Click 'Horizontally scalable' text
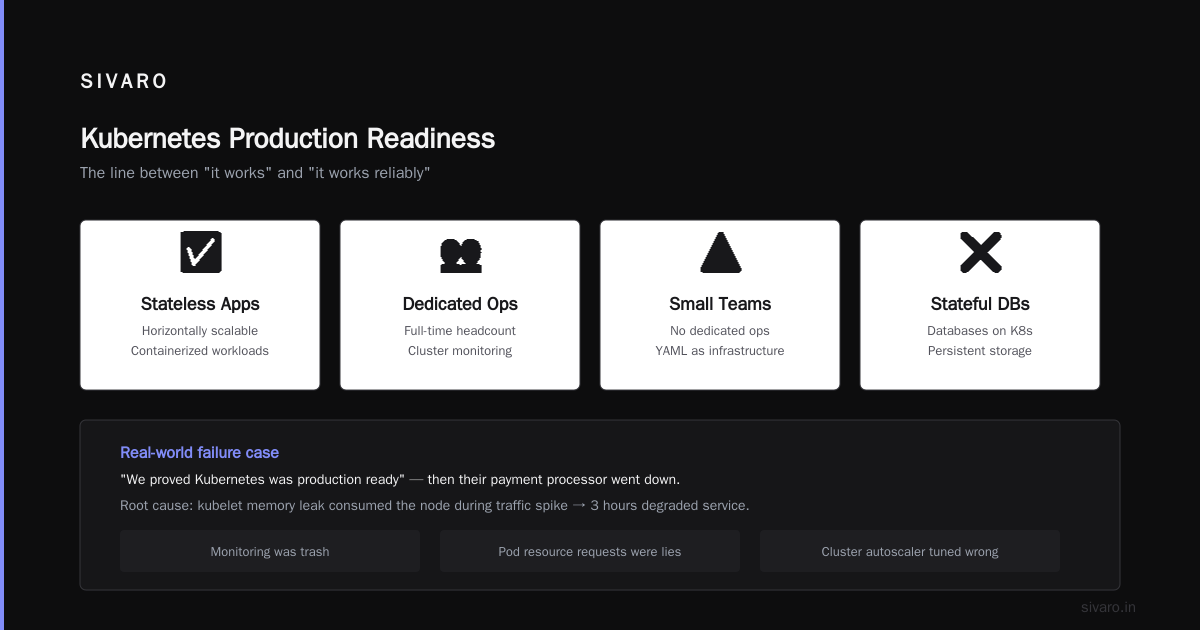 tap(200, 331)
